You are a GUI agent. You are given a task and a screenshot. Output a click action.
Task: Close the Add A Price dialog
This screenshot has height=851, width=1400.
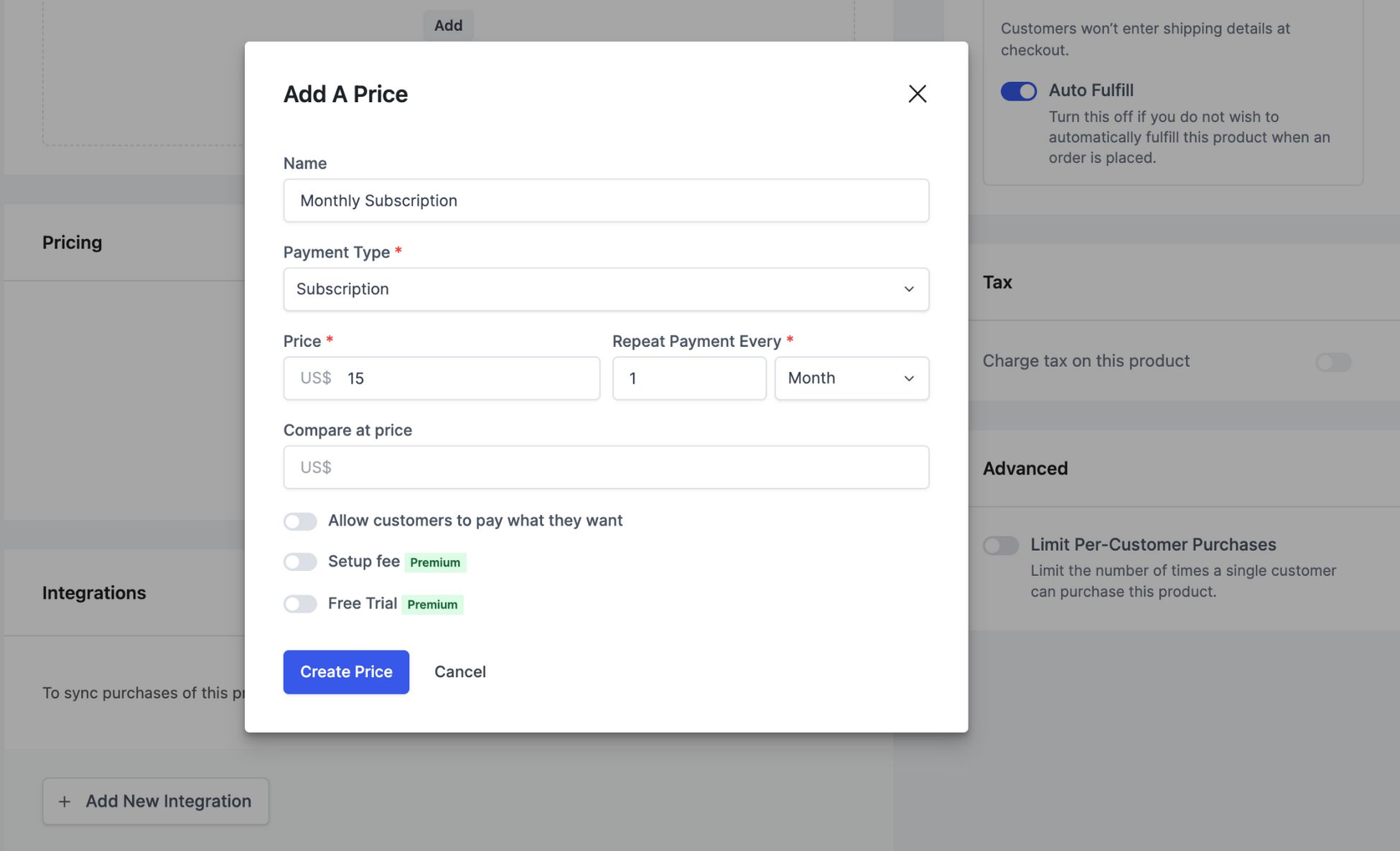click(917, 93)
